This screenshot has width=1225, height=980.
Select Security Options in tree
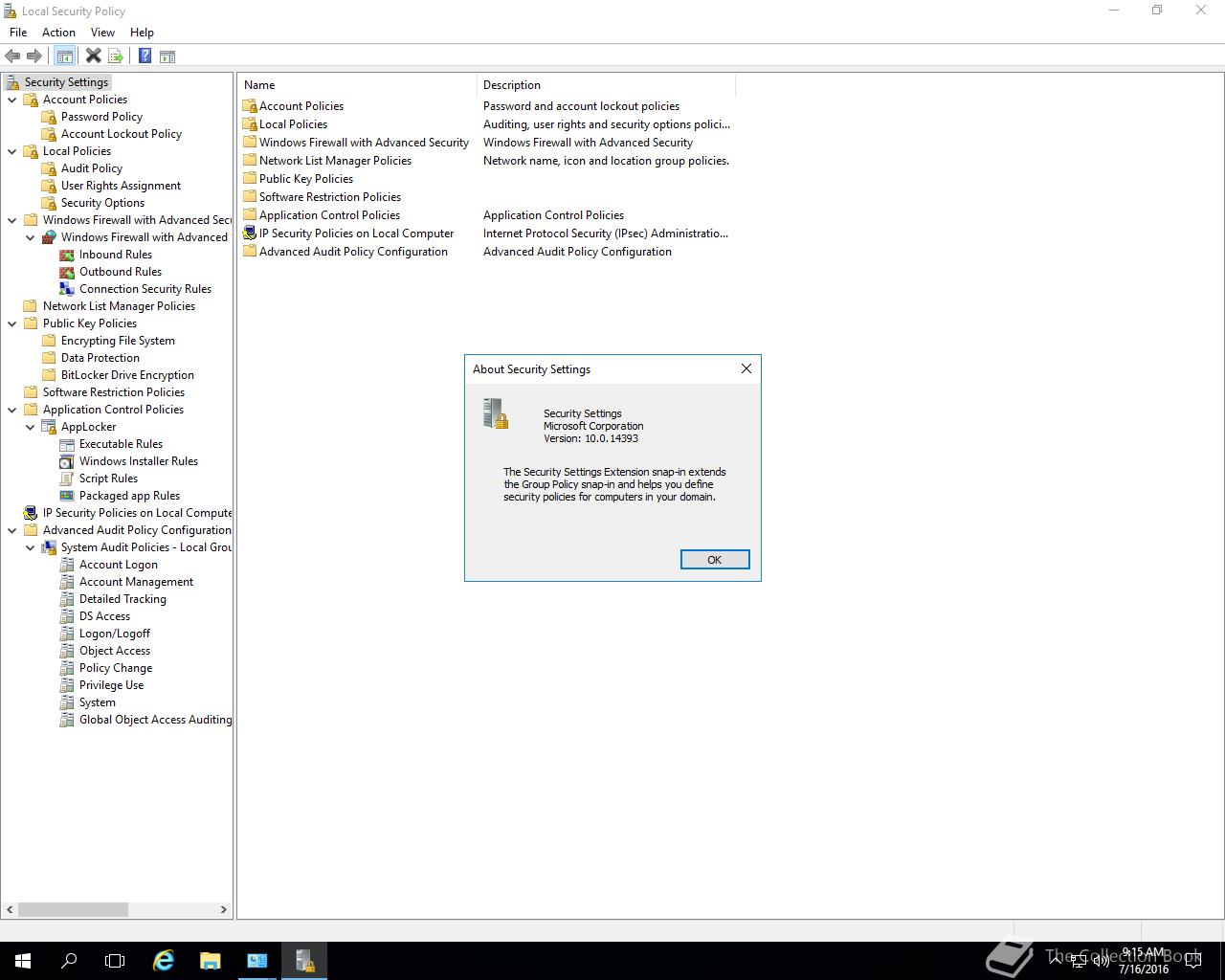[x=102, y=203]
